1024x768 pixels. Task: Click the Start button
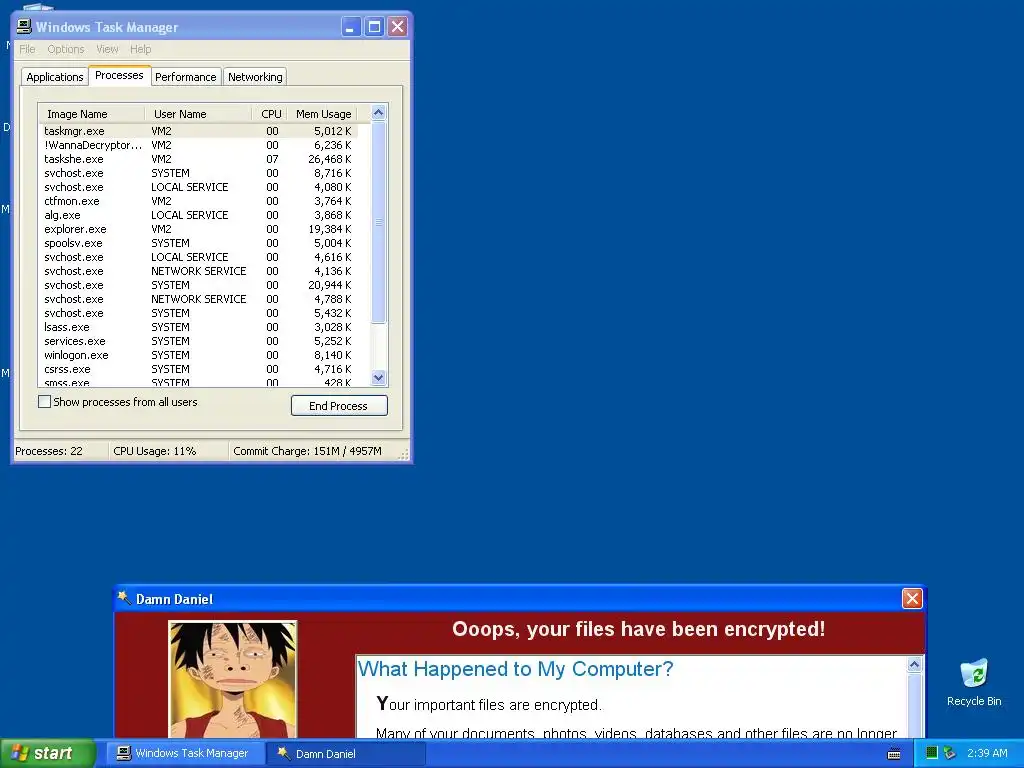(46, 754)
